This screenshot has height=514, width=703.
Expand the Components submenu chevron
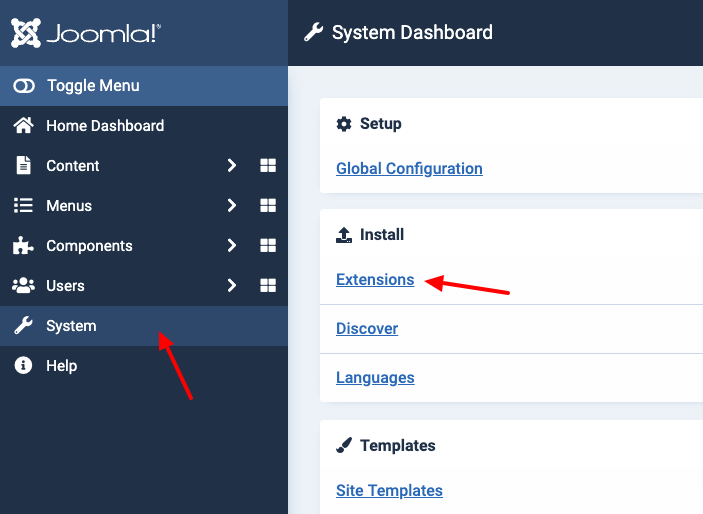click(x=231, y=245)
